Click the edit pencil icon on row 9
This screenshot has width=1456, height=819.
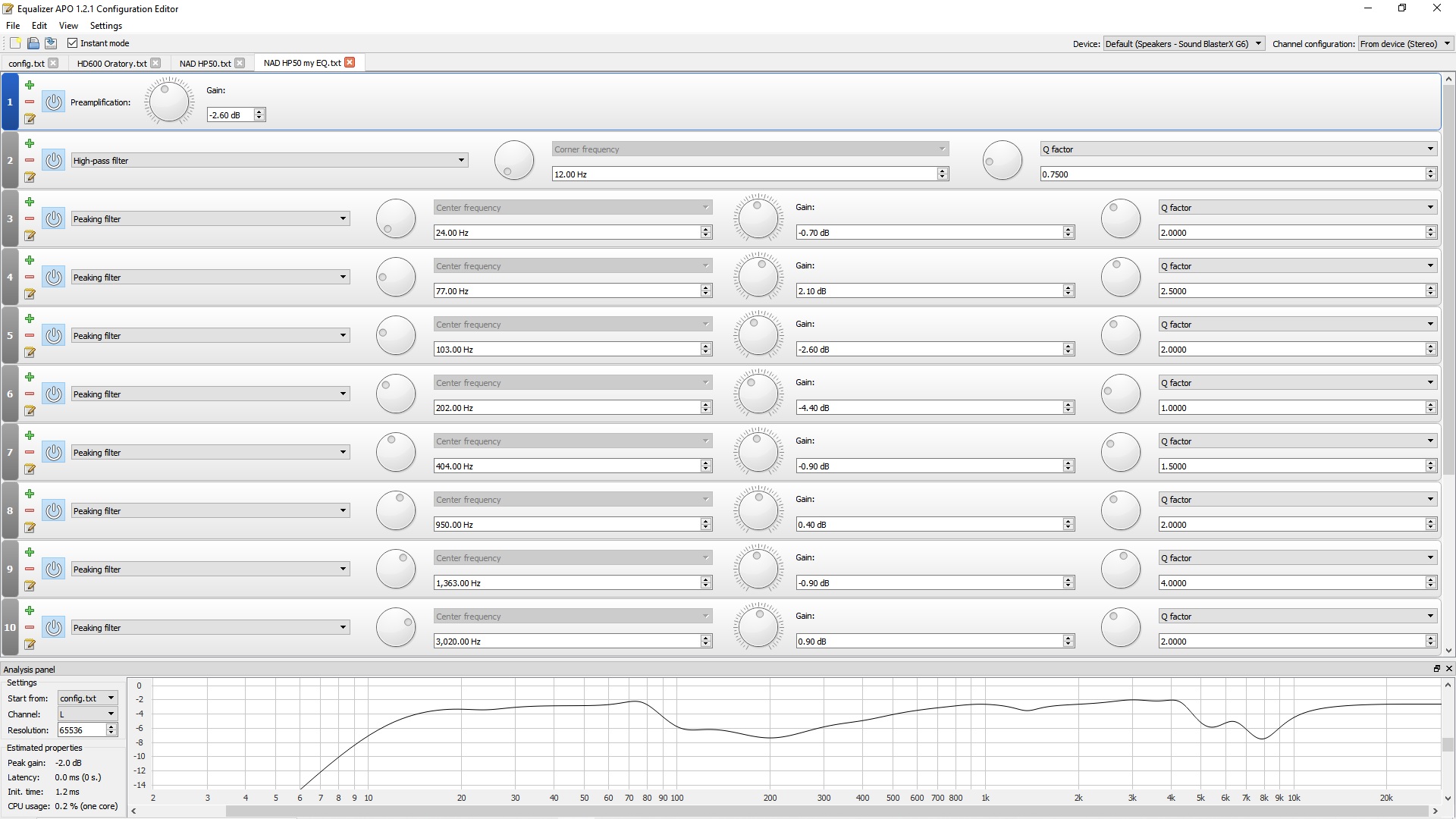pyautogui.click(x=29, y=586)
